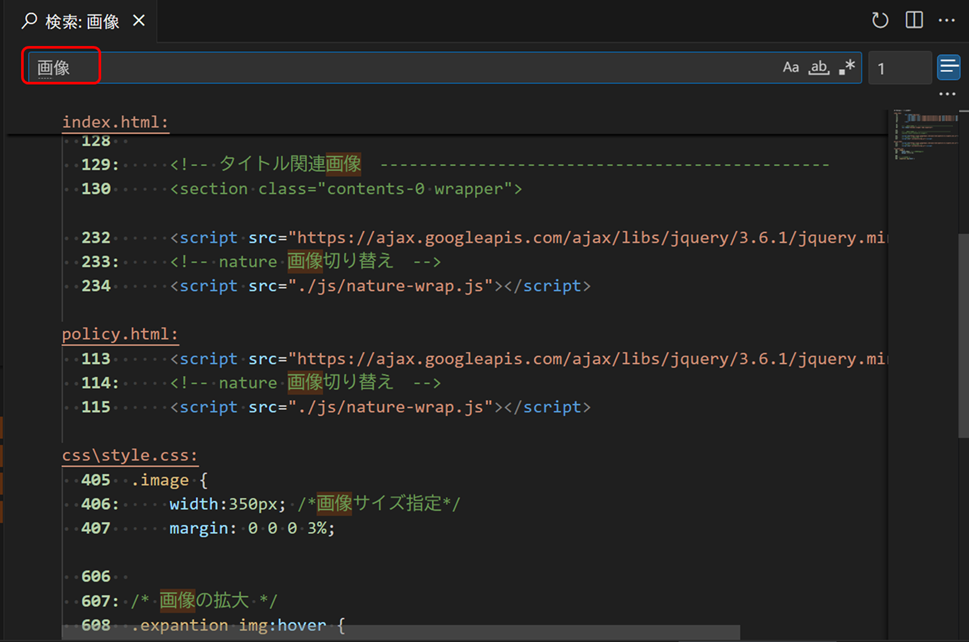This screenshot has width=969, height=642.
Task: Click policy.html line 115 nature-wrap.js script
Action: (380, 407)
